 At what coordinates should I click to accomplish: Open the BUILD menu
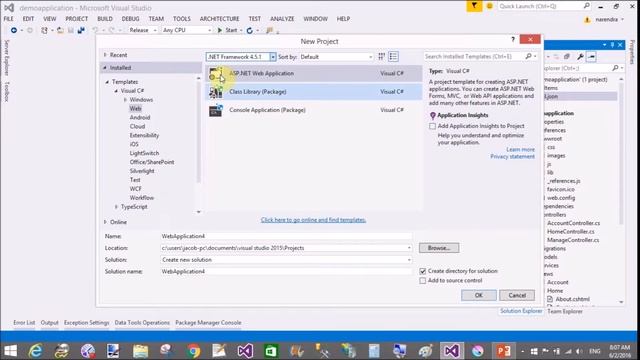point(105,19)
